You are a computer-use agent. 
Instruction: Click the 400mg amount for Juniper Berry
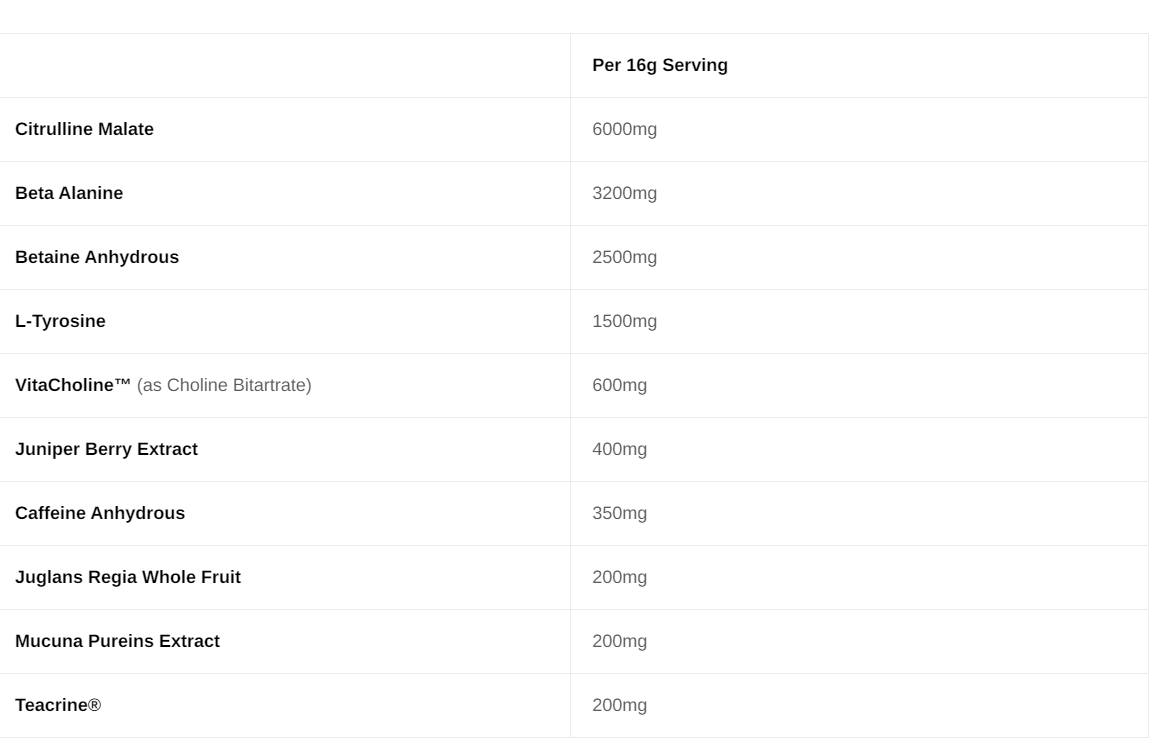619,449
